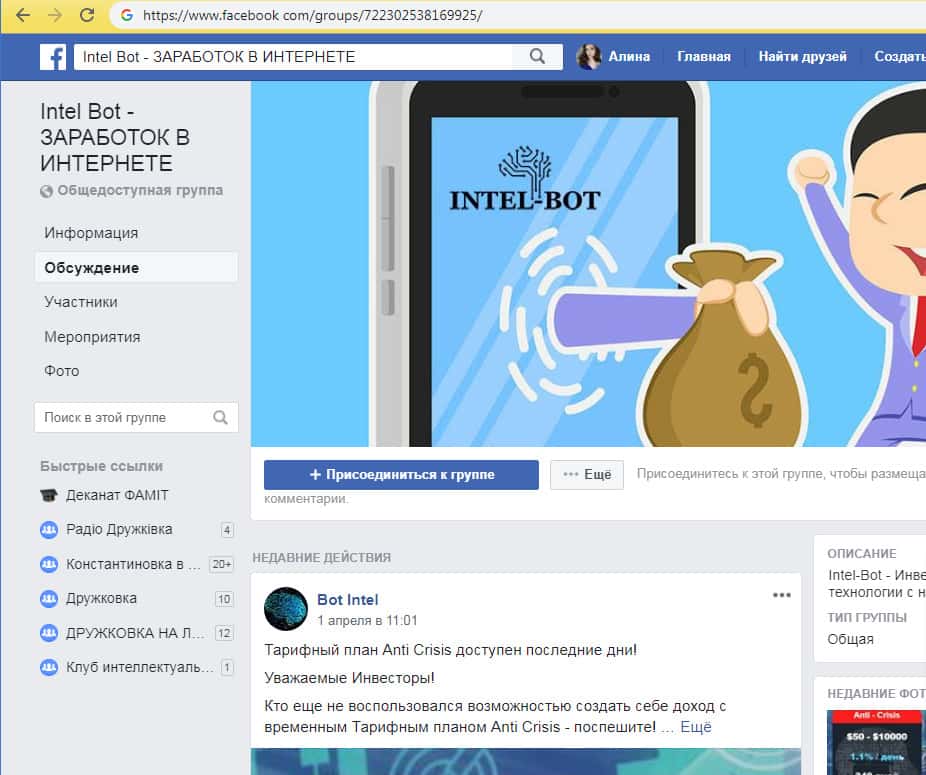The width and height of the screenshot is (926, 775).
Task: Click Алина profile picture in header
Action: (590, 57)
